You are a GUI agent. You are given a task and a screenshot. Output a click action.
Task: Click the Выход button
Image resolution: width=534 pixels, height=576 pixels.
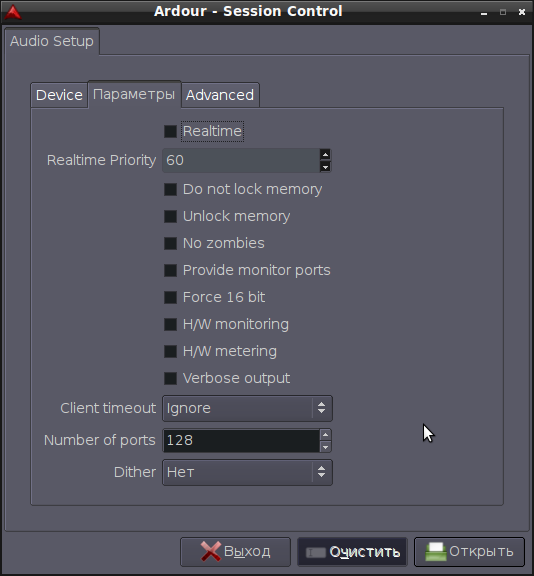pyautogui.click(x=235, y=552)
